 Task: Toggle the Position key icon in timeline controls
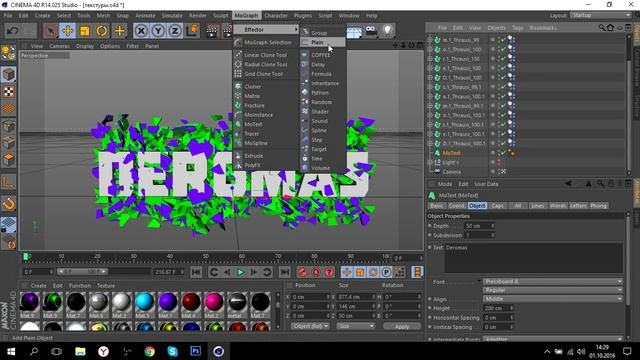[347, 272]
